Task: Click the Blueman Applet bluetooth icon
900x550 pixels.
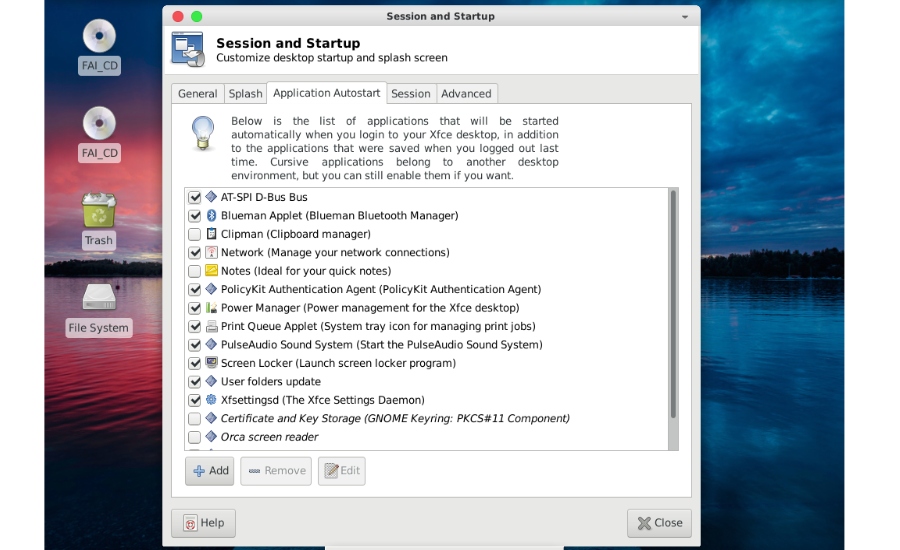Action: pyautogui.click(x=211, y=215)
